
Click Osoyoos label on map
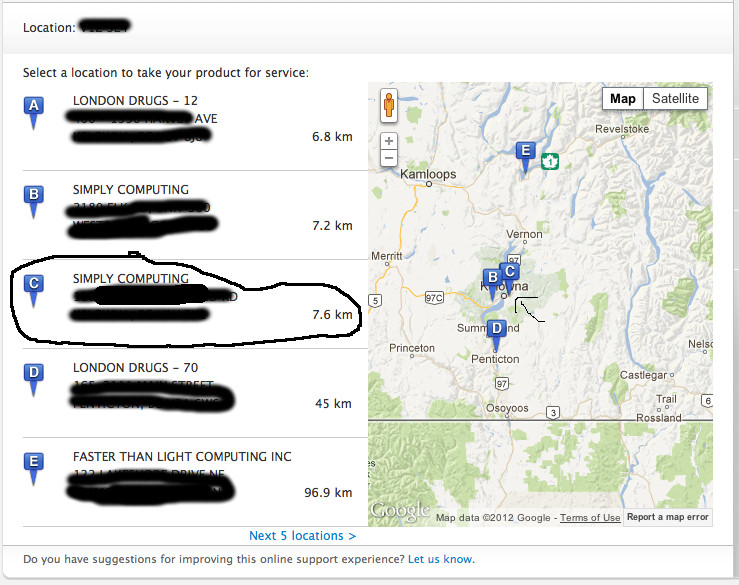click(x=507, y=408)
